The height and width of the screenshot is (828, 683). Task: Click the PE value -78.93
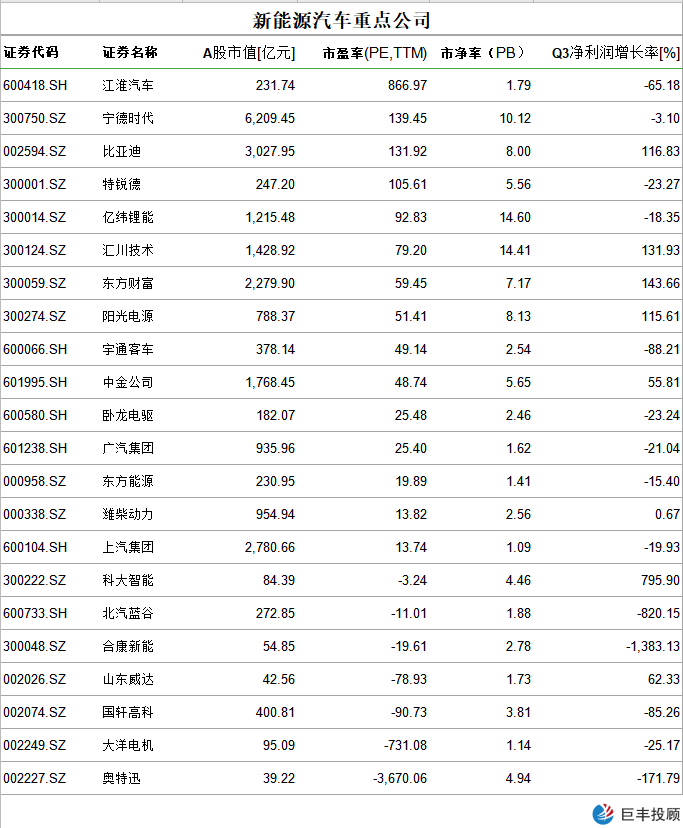tap(409, 680)
